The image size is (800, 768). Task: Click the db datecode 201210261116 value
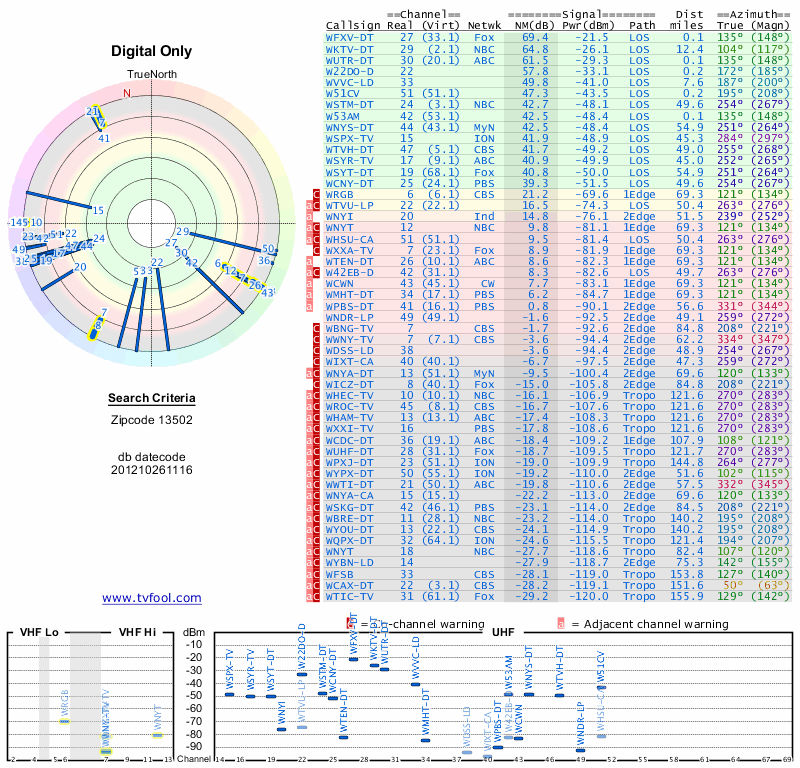coord(152,469)
